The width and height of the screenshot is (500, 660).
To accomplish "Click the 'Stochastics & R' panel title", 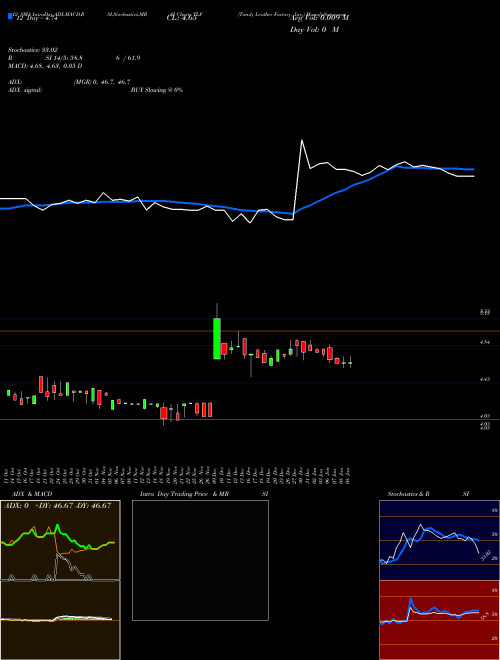I will 409,494.
